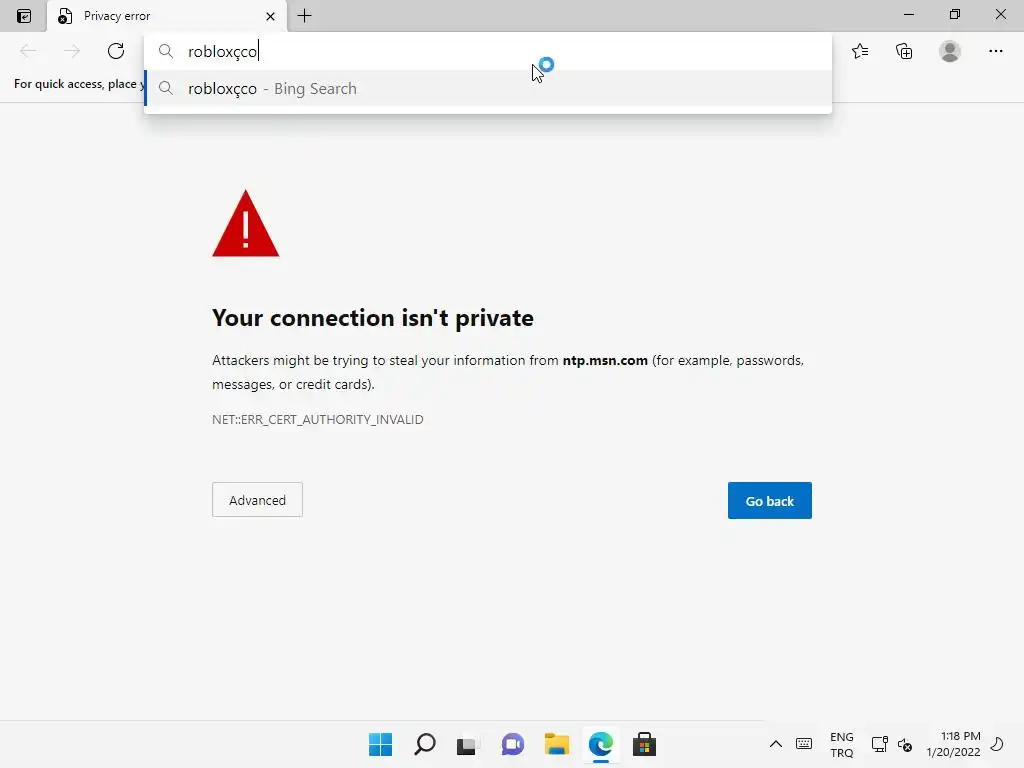This screenshot has width=1024, height=768.
Task: Open the Settings and more menu
Action: 995,51
